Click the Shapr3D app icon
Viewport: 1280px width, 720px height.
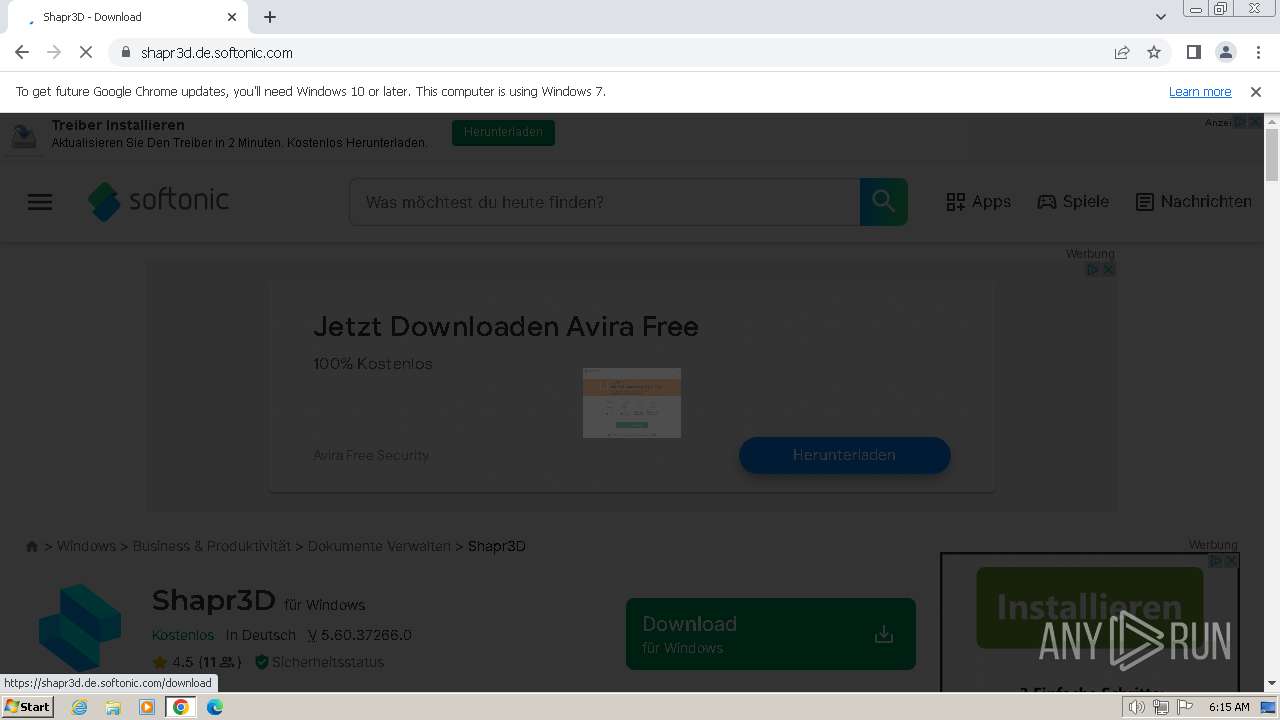(80, 628)
